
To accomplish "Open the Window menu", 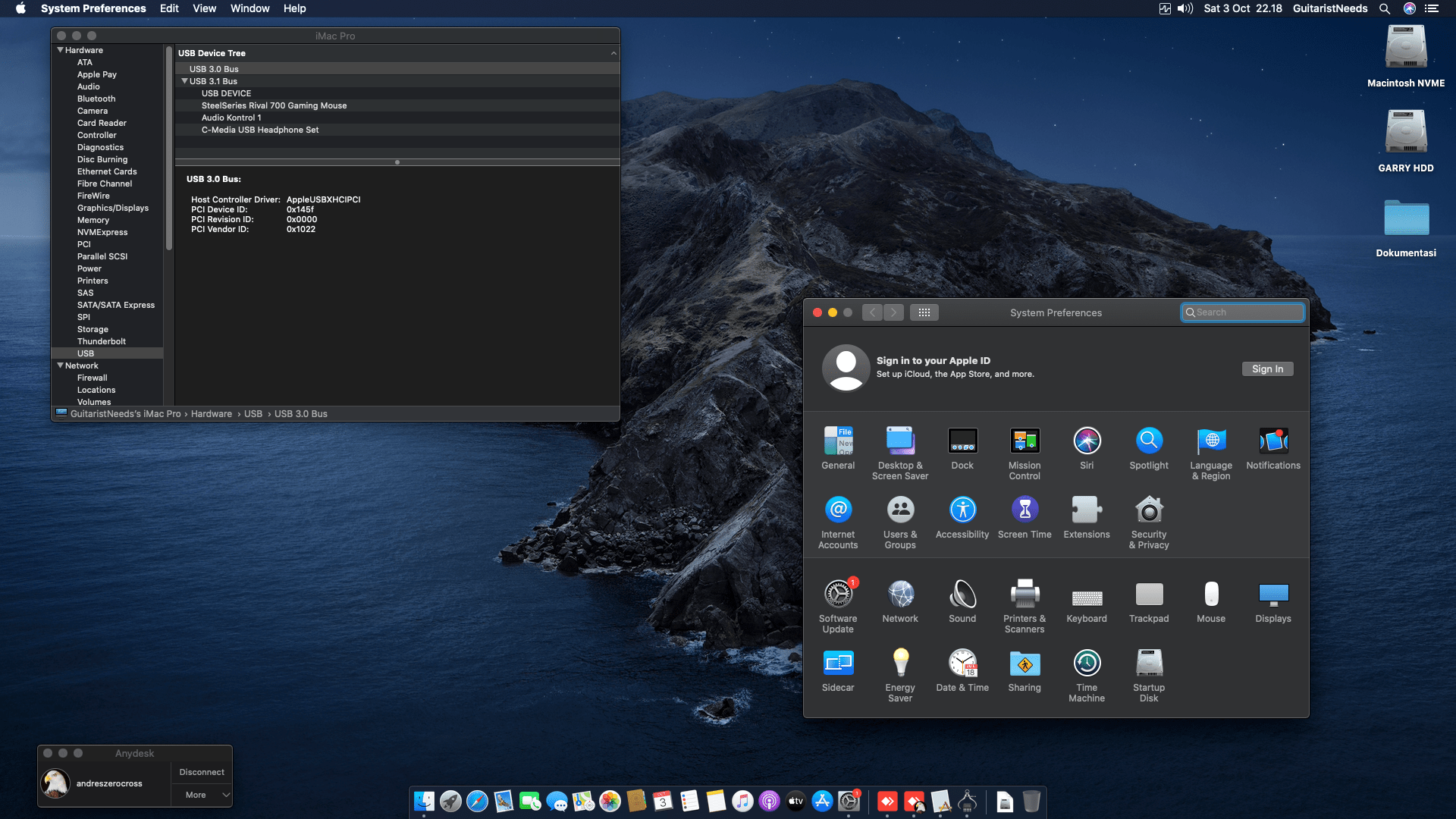I will pos(250,8).
